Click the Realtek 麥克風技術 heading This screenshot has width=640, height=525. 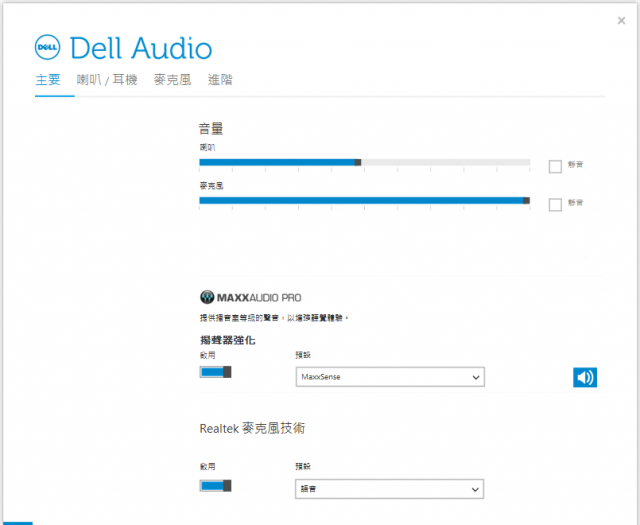click(x=252, y=428)
